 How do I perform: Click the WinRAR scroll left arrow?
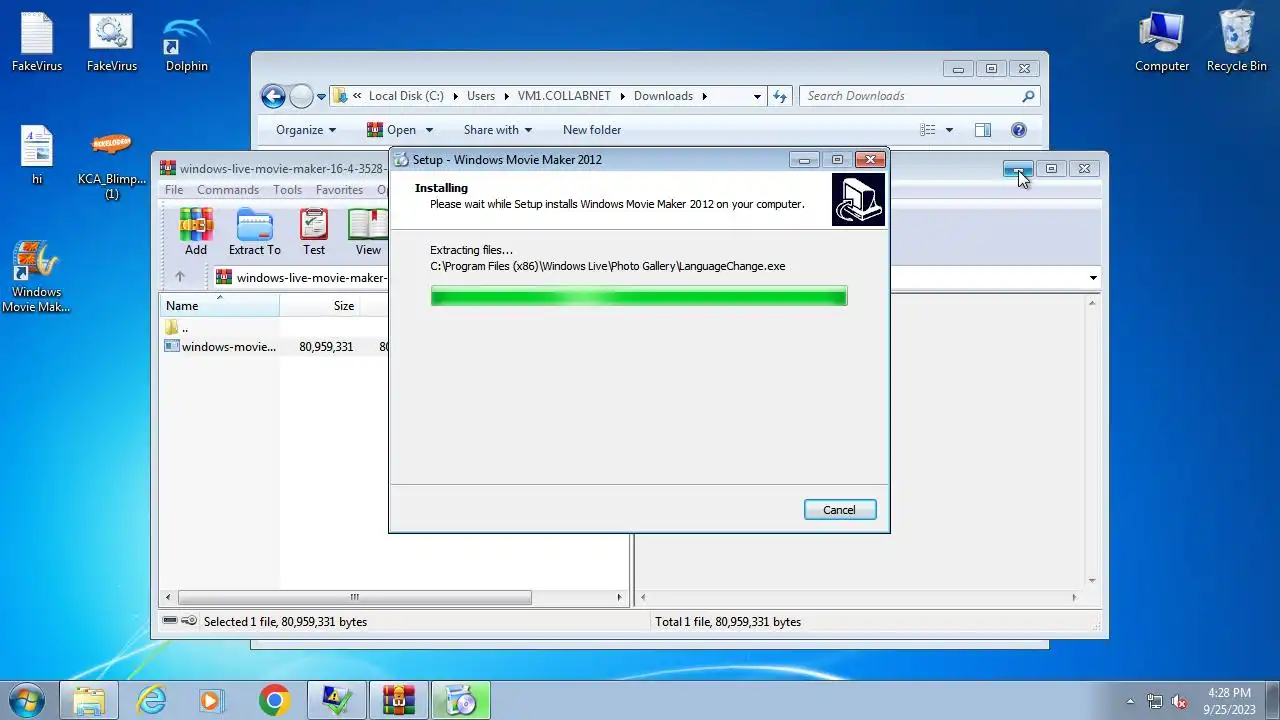pyautogui.click(x=168, y=597)
